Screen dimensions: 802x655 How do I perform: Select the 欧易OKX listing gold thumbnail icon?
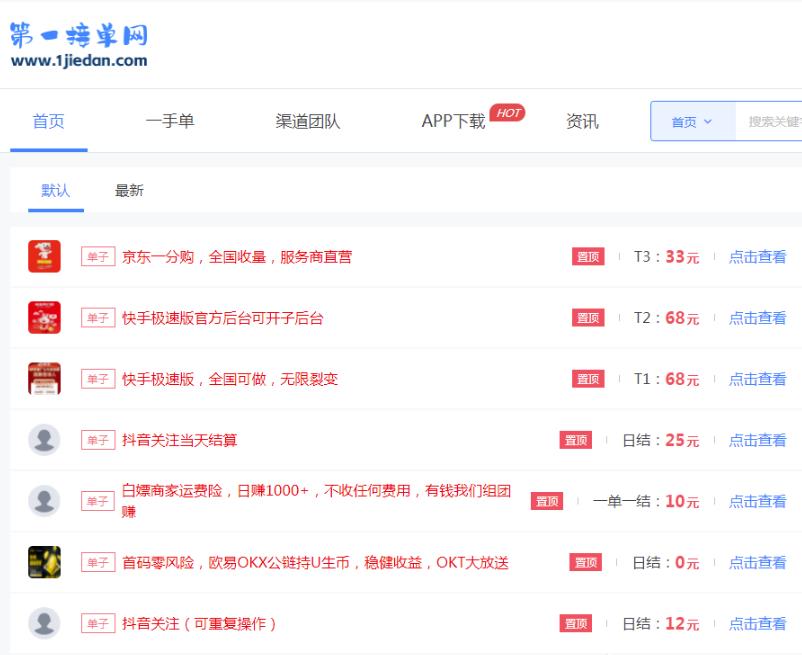click(43, 561)
